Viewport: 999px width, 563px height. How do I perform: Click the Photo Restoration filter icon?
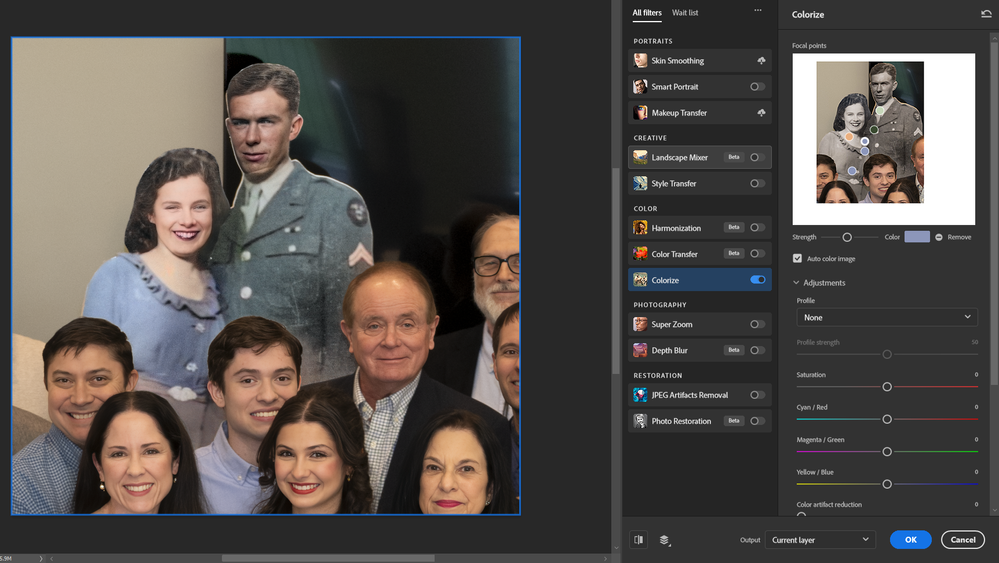pyautogui.click(x=640, y=421)
